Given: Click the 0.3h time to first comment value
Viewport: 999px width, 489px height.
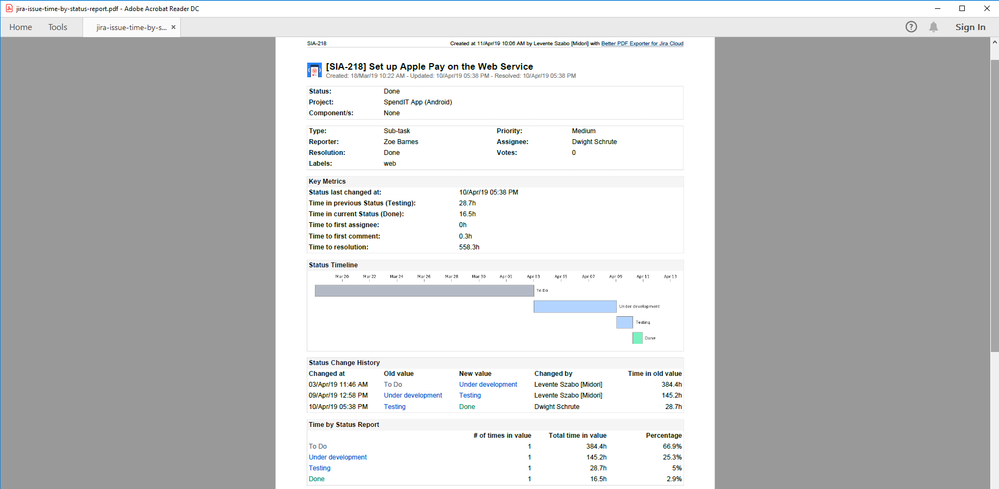Looking at the screenshot, I should 465,236.
